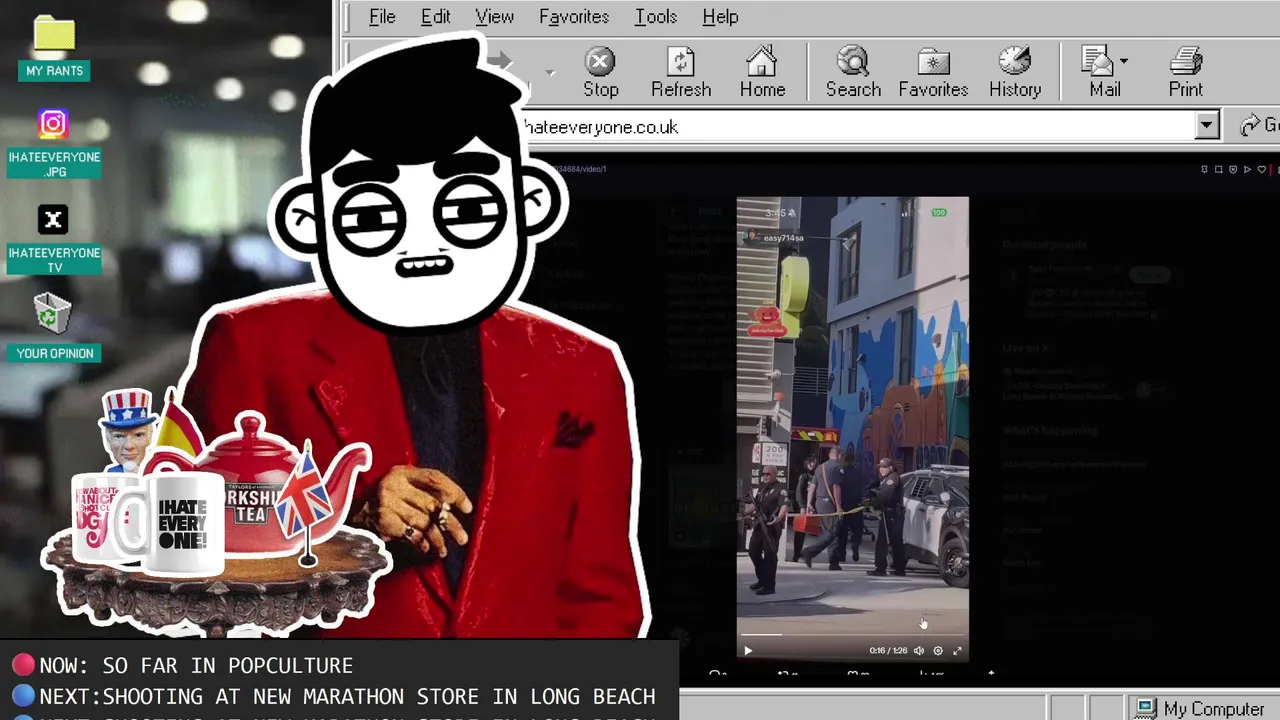Open the Search toolbar button
Image resolution: width=1280 pixels, height=720 pixels.
[x=853, y=72]
